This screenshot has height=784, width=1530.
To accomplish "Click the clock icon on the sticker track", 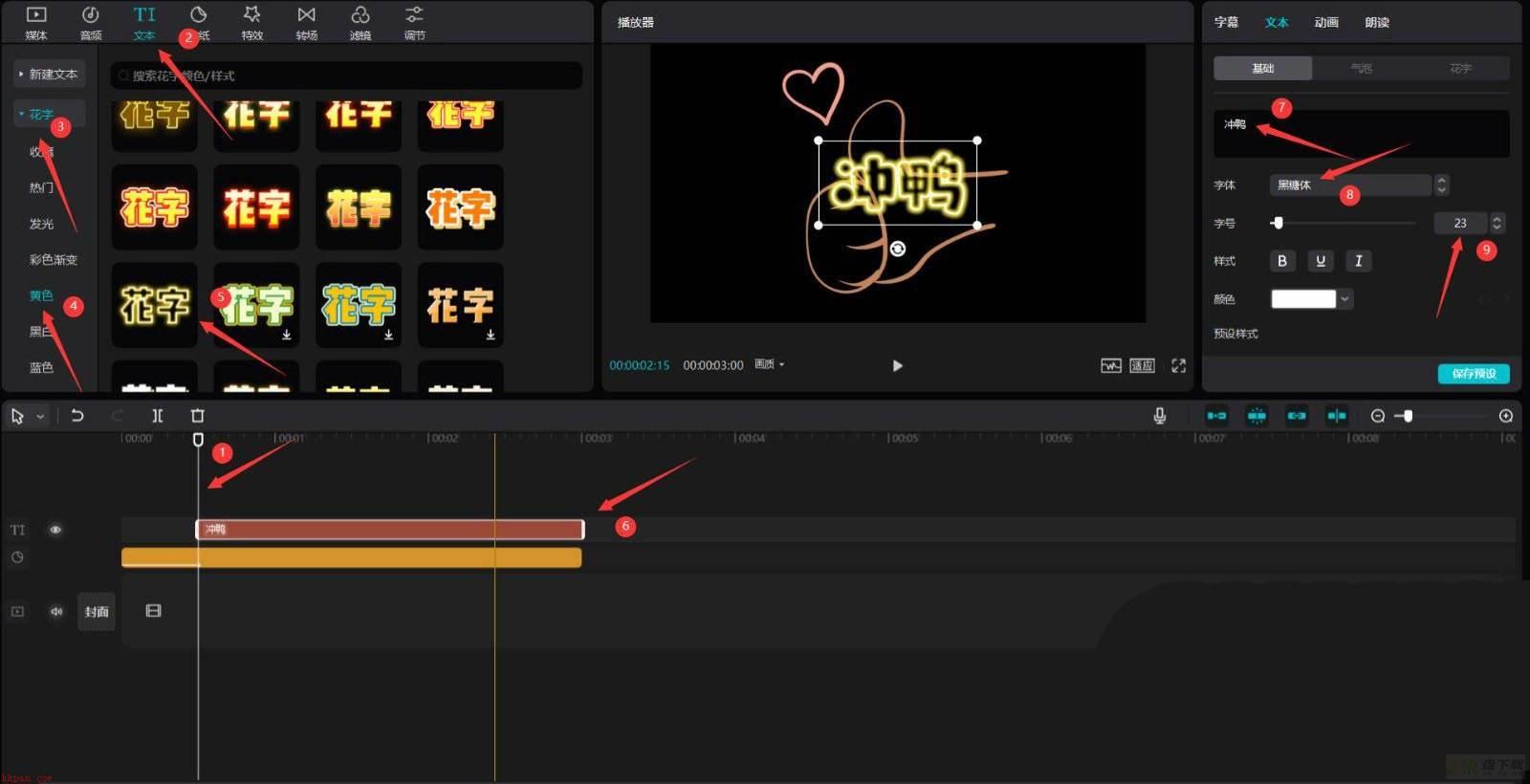I will 17,557.
